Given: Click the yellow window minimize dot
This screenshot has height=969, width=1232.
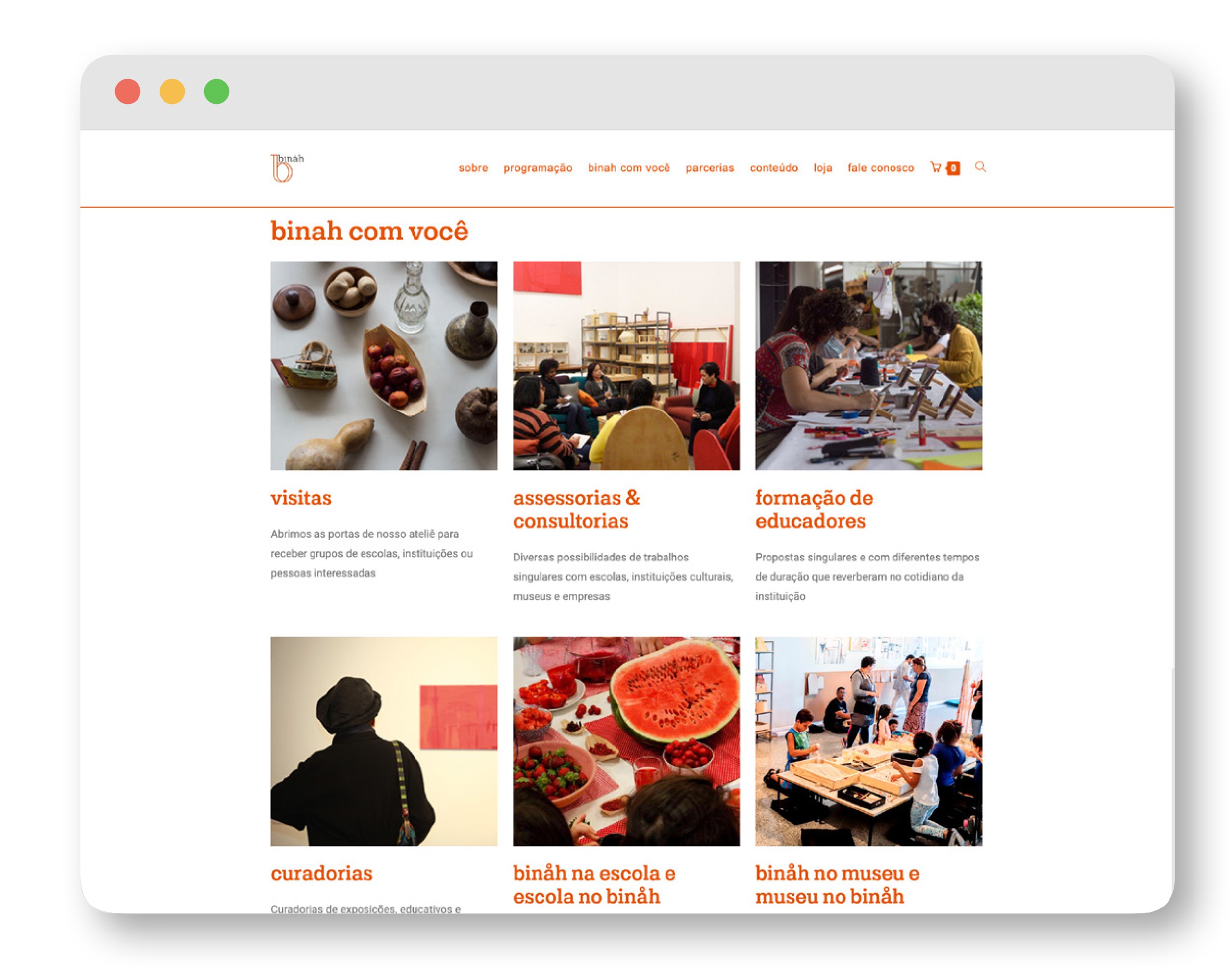Looking at the screenshot, I should (x=172, y=91).
